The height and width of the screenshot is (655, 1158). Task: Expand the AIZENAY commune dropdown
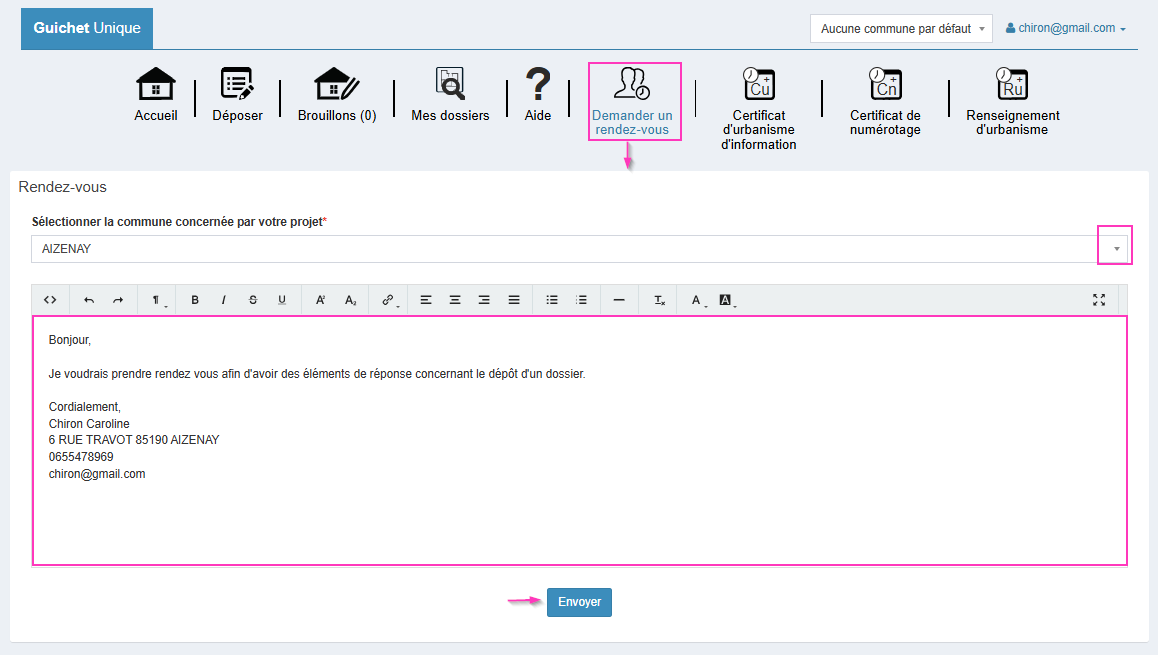pos(1115,249)
